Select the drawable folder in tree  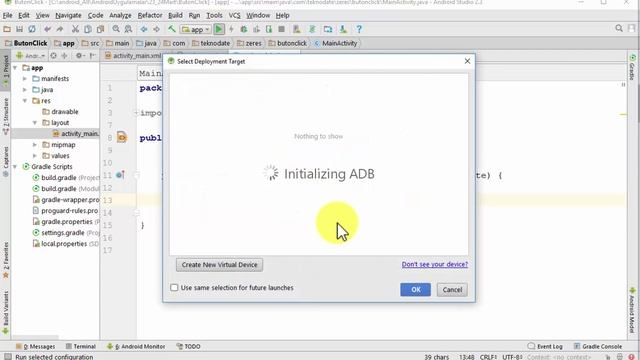(60, 111)
